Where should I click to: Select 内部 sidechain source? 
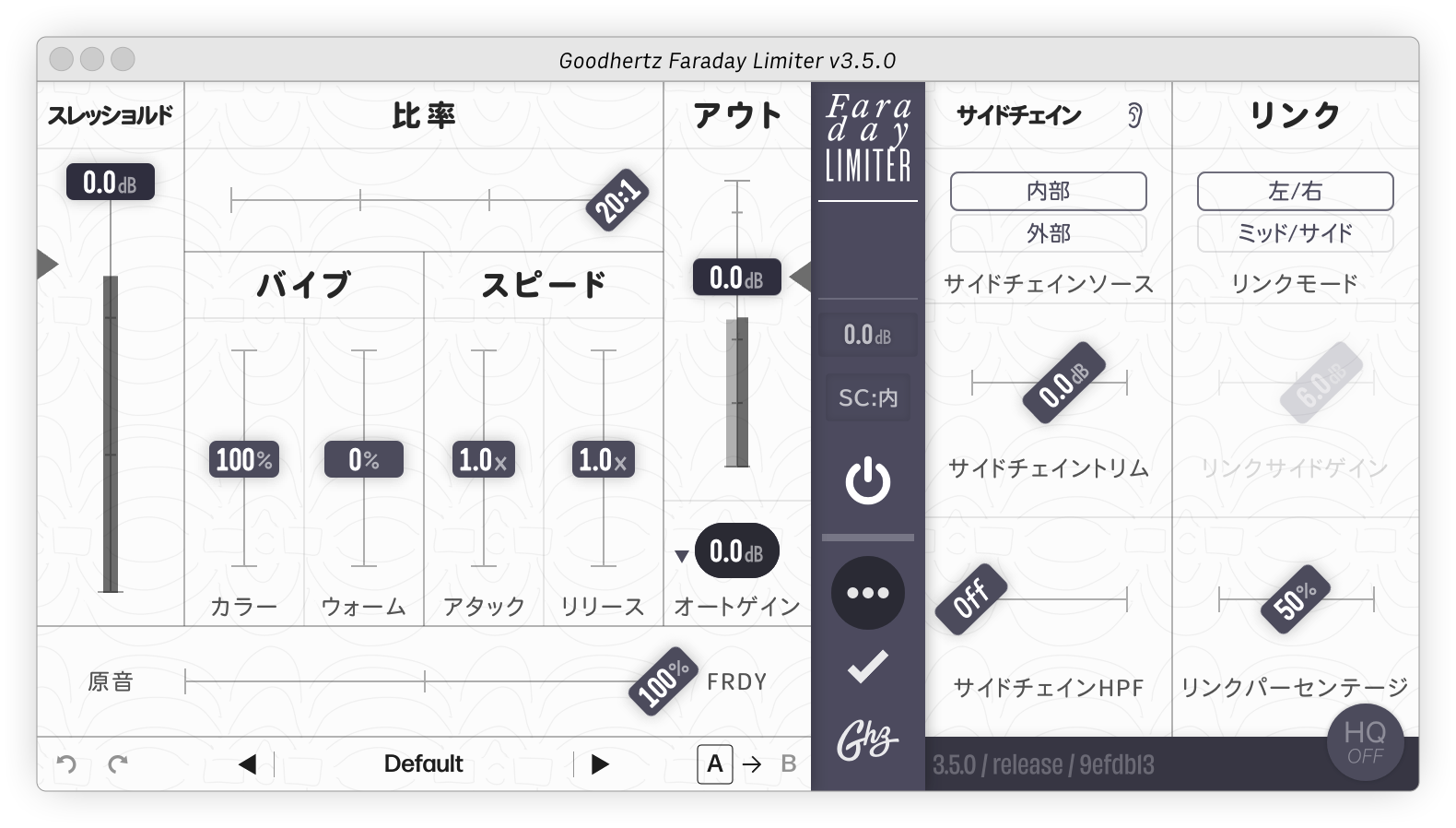1049,191
